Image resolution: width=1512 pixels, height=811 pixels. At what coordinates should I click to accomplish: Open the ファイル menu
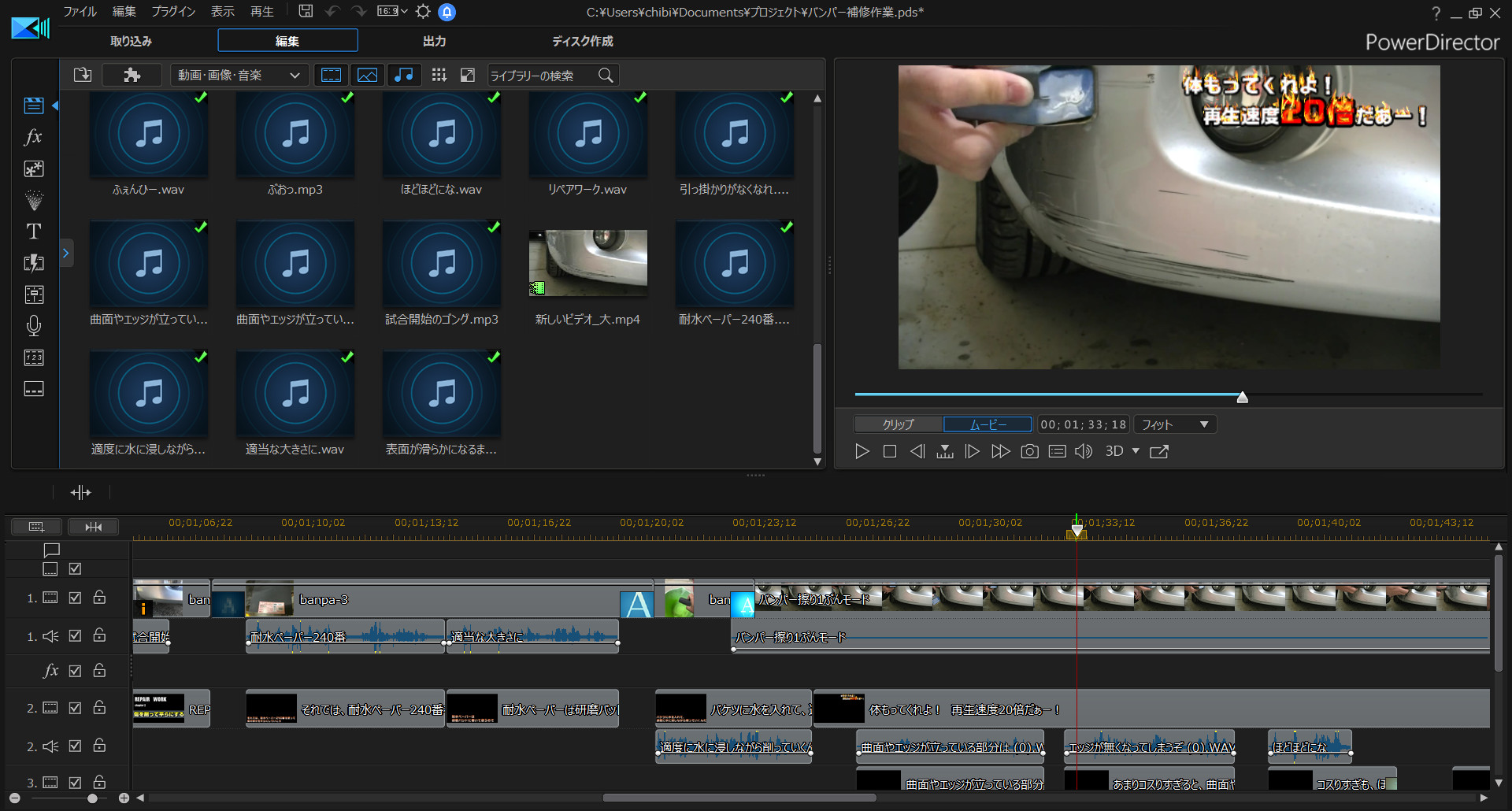(x=80, y=11)
